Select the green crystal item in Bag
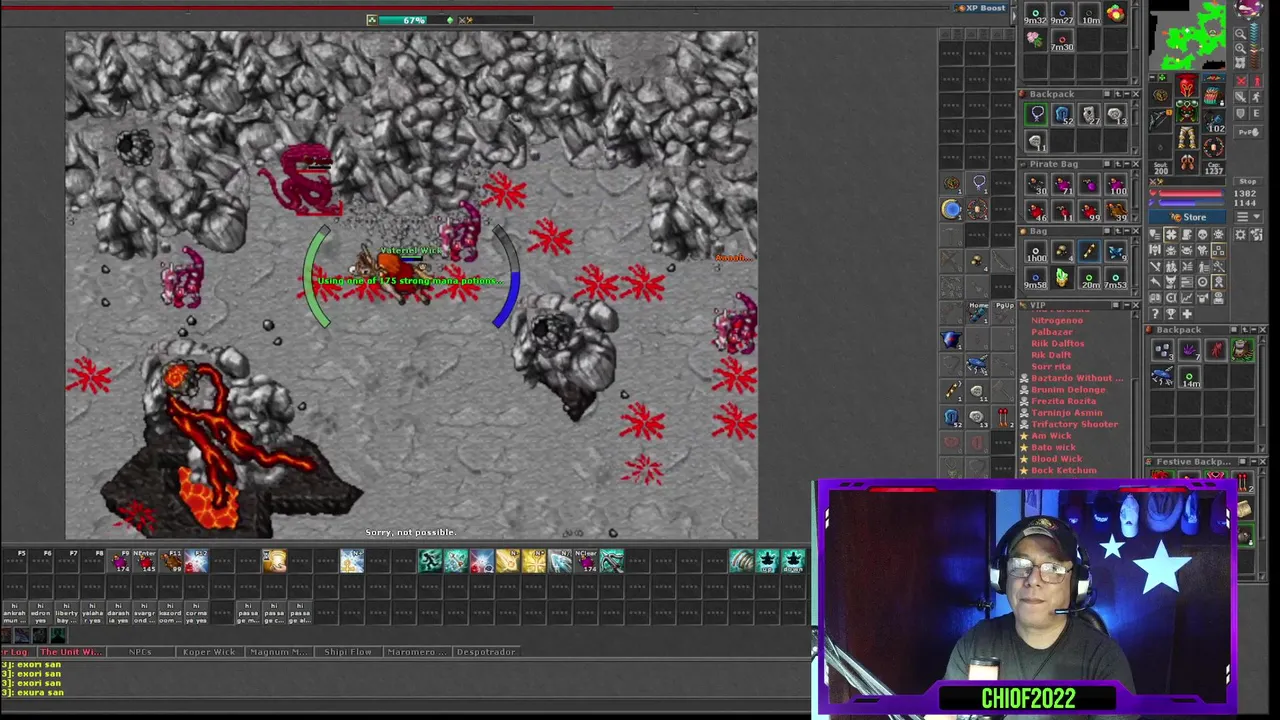Viewport: 1280px width, 720px height. pos(1063,277)
